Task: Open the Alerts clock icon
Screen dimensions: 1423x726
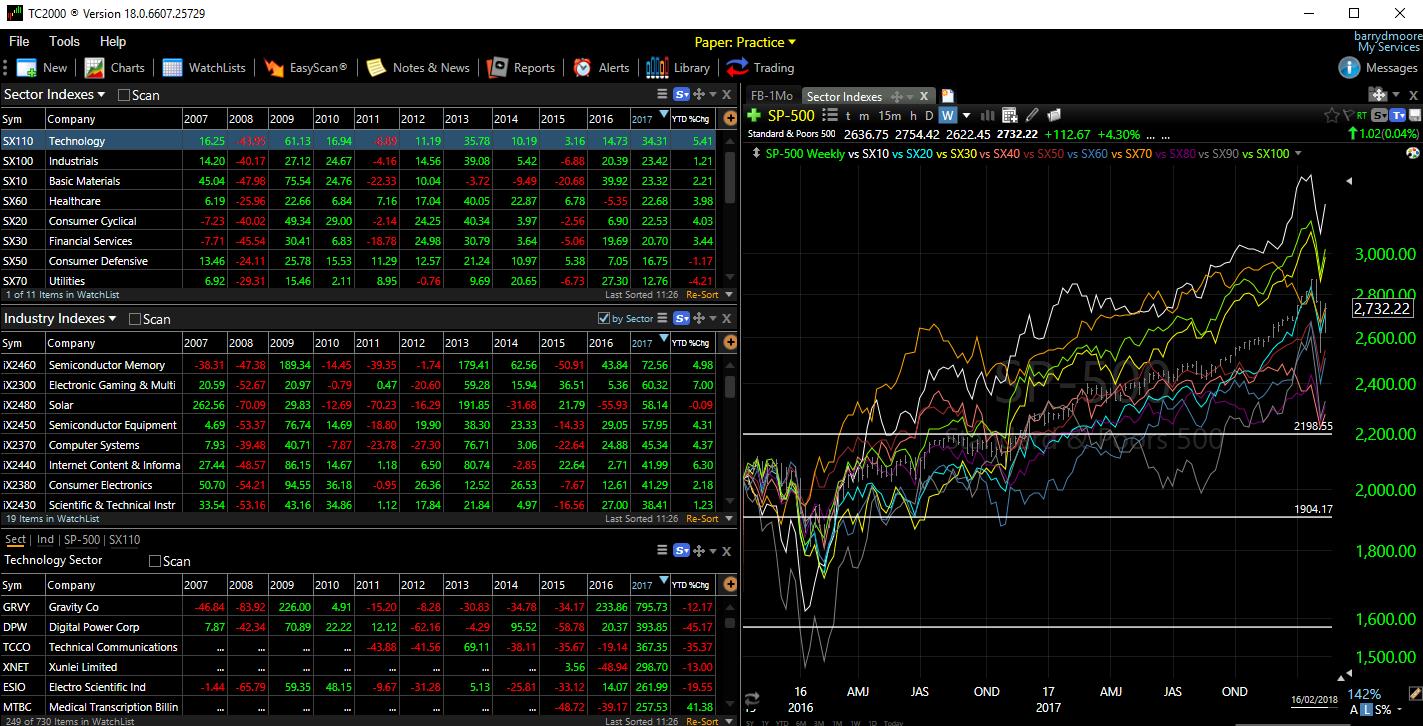Action: click(582, 68)
